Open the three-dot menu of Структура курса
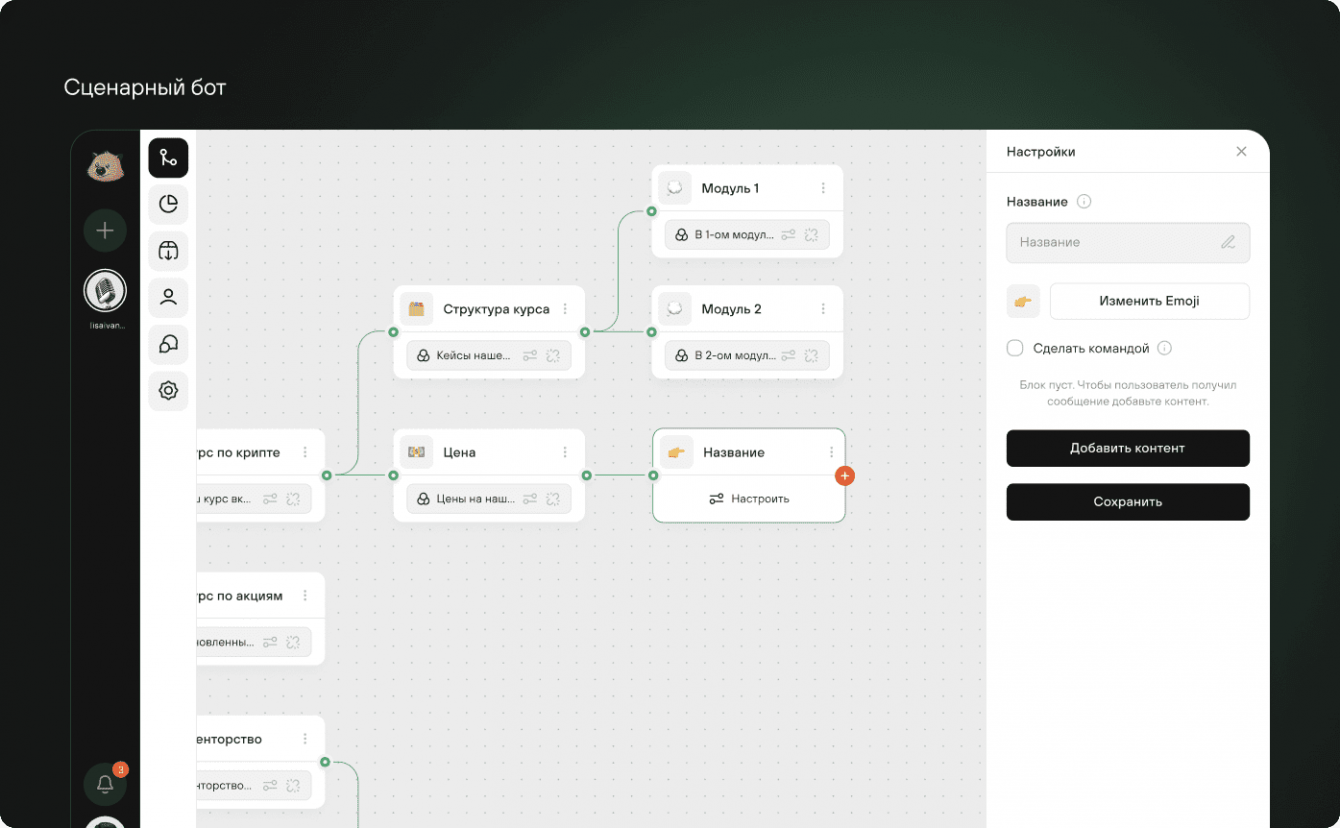 565,309
